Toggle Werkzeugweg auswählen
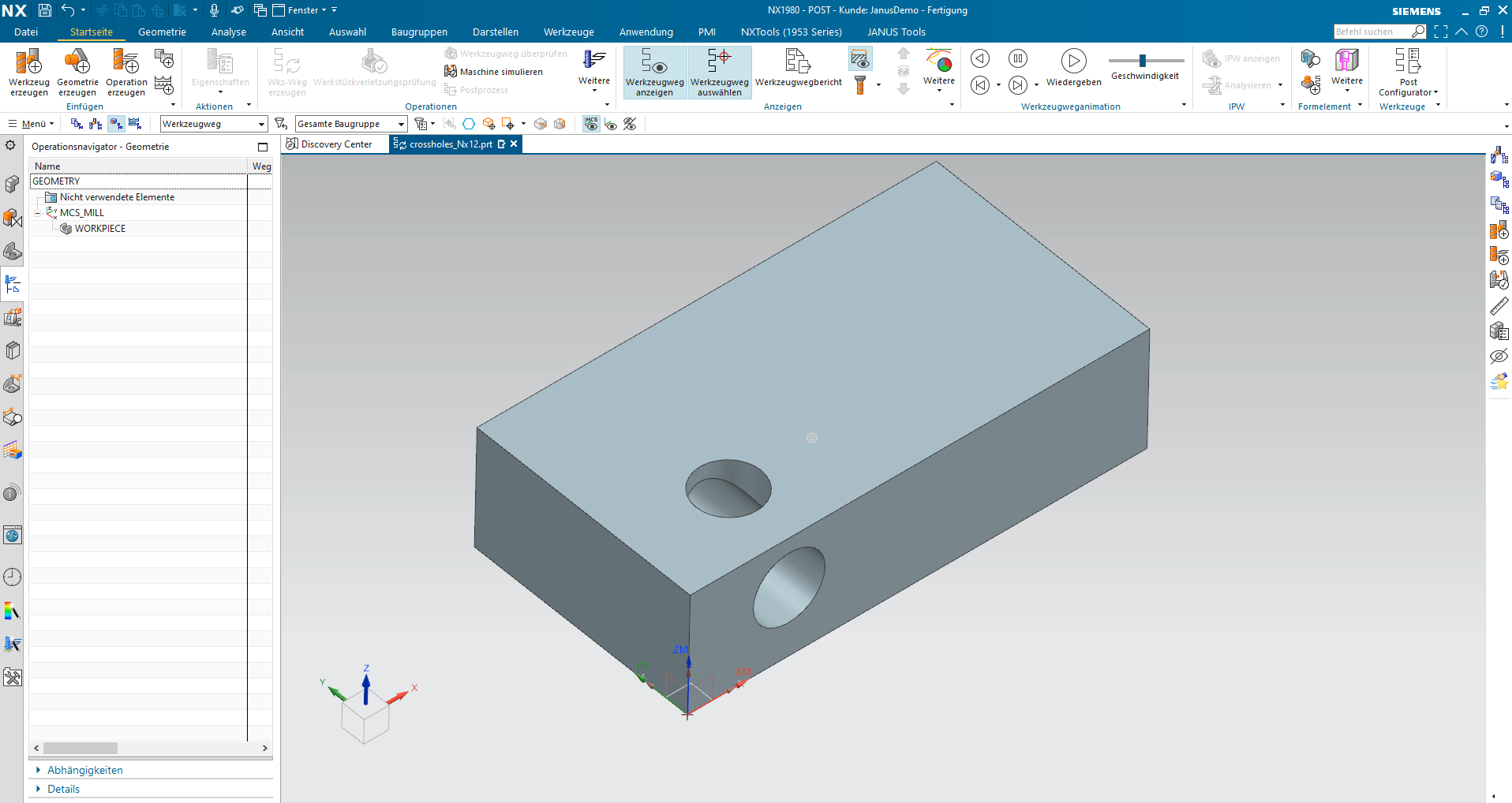This screenshot has width=1512, height=803. (x=720, y=72)
